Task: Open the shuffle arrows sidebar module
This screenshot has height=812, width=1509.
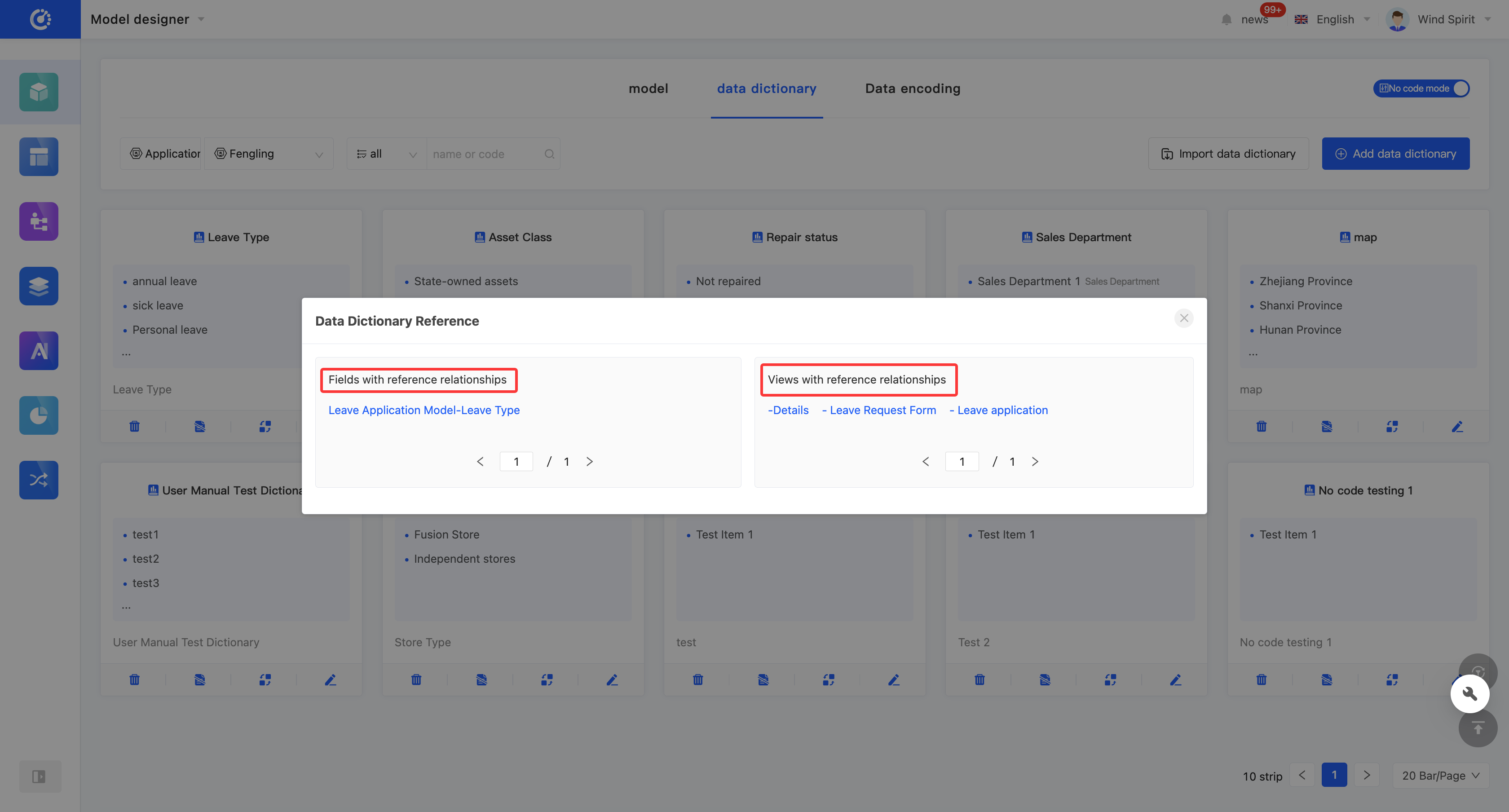Action: [39, 480]
